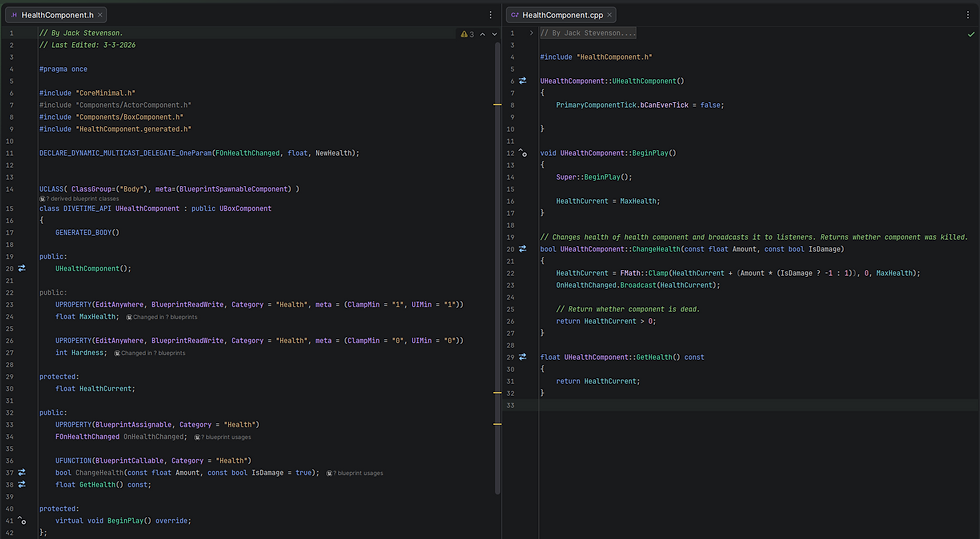Click gutter icon beside GetHealth definition in cpp
This screenshot has width=980, height=539.
[x=522, y=357]
